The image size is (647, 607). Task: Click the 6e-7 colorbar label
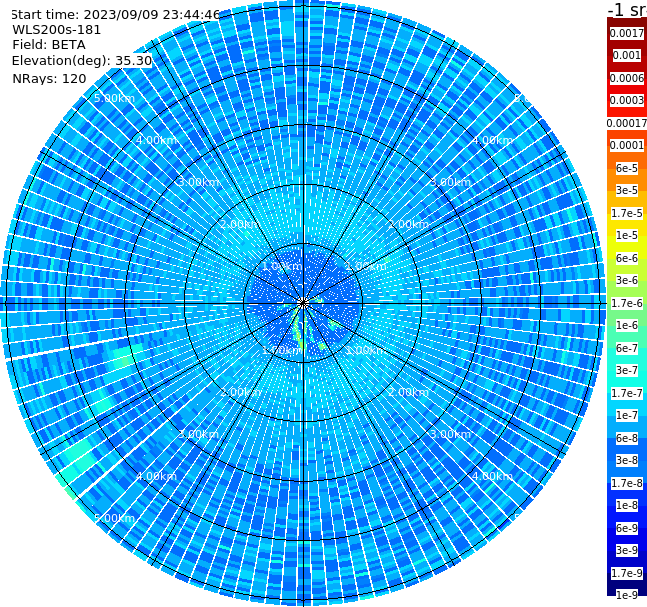[627, 348]
